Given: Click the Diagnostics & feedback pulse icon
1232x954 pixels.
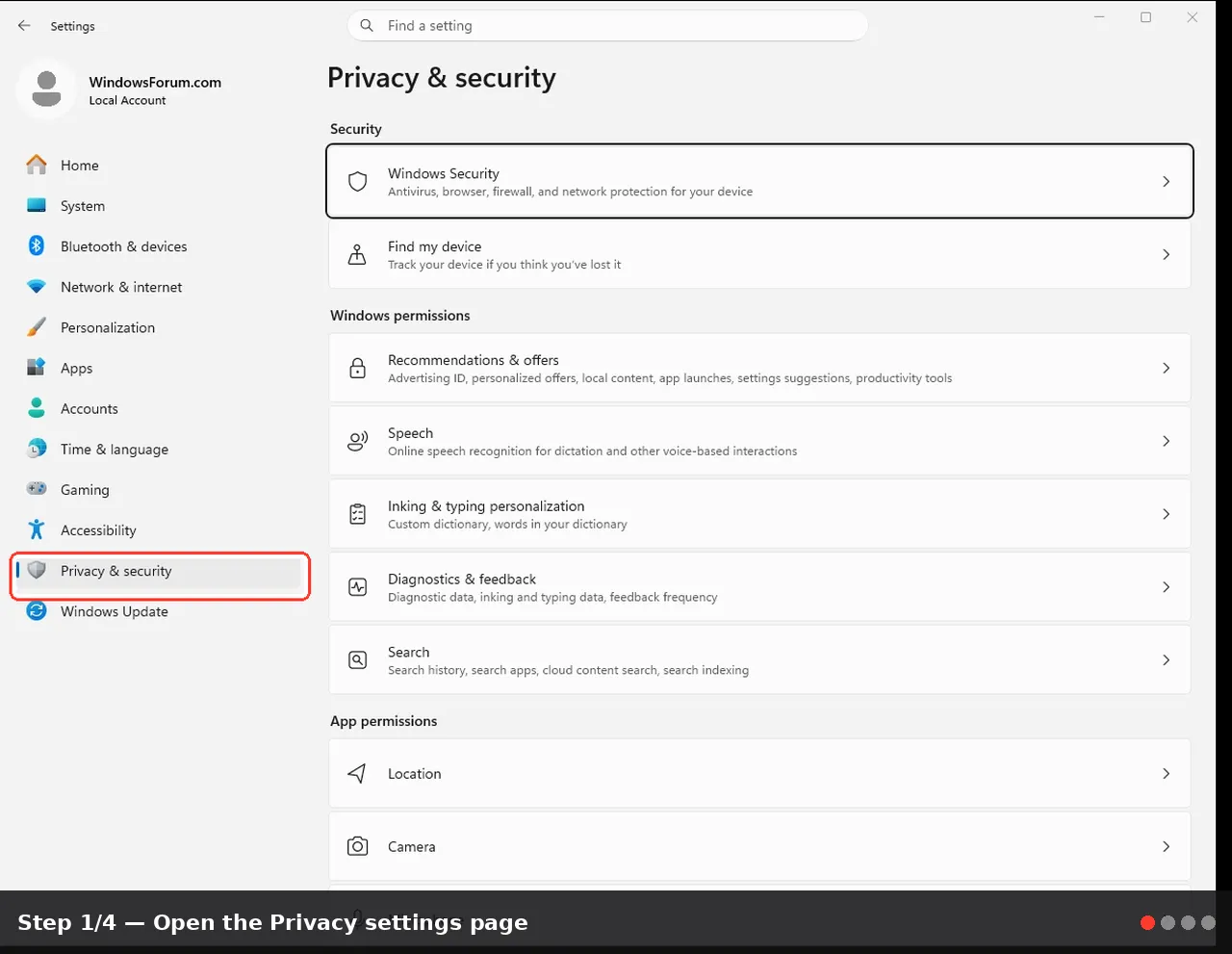Looking at the screenshot, I should (x=357, y=587).
